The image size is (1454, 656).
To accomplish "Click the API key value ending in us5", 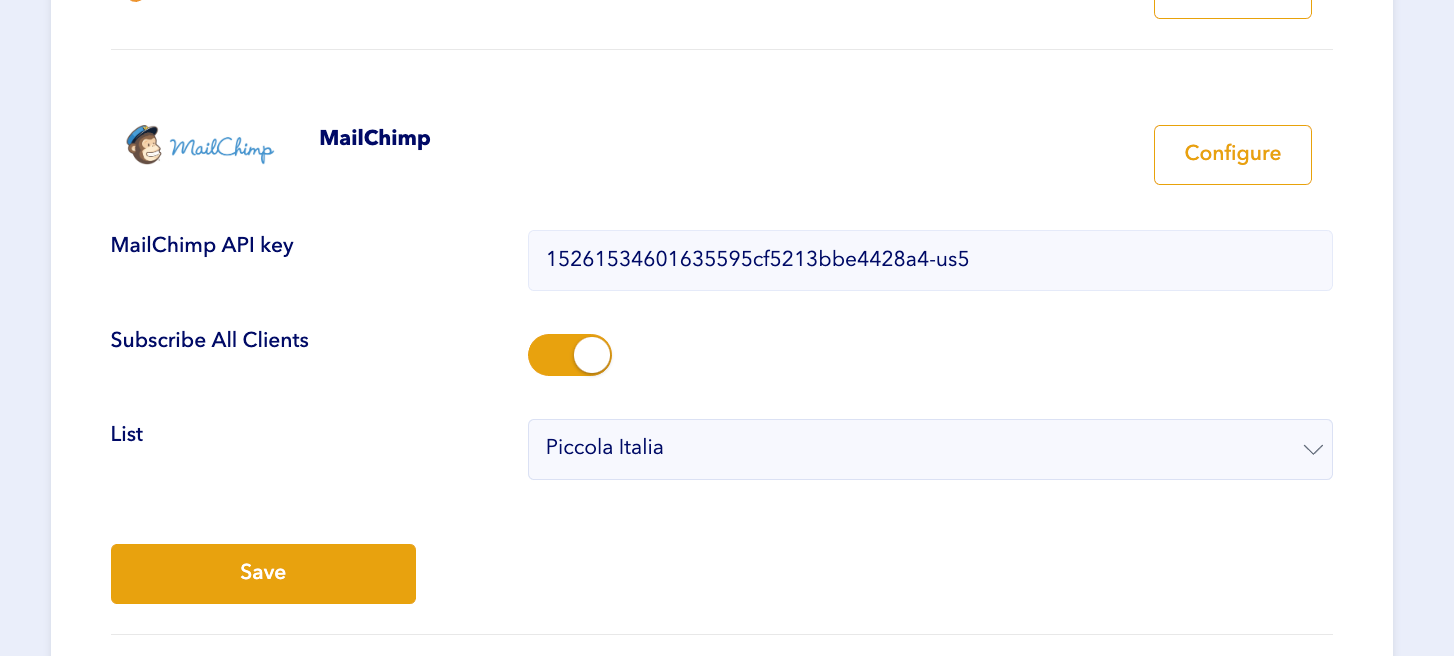I will click(757, 260).
